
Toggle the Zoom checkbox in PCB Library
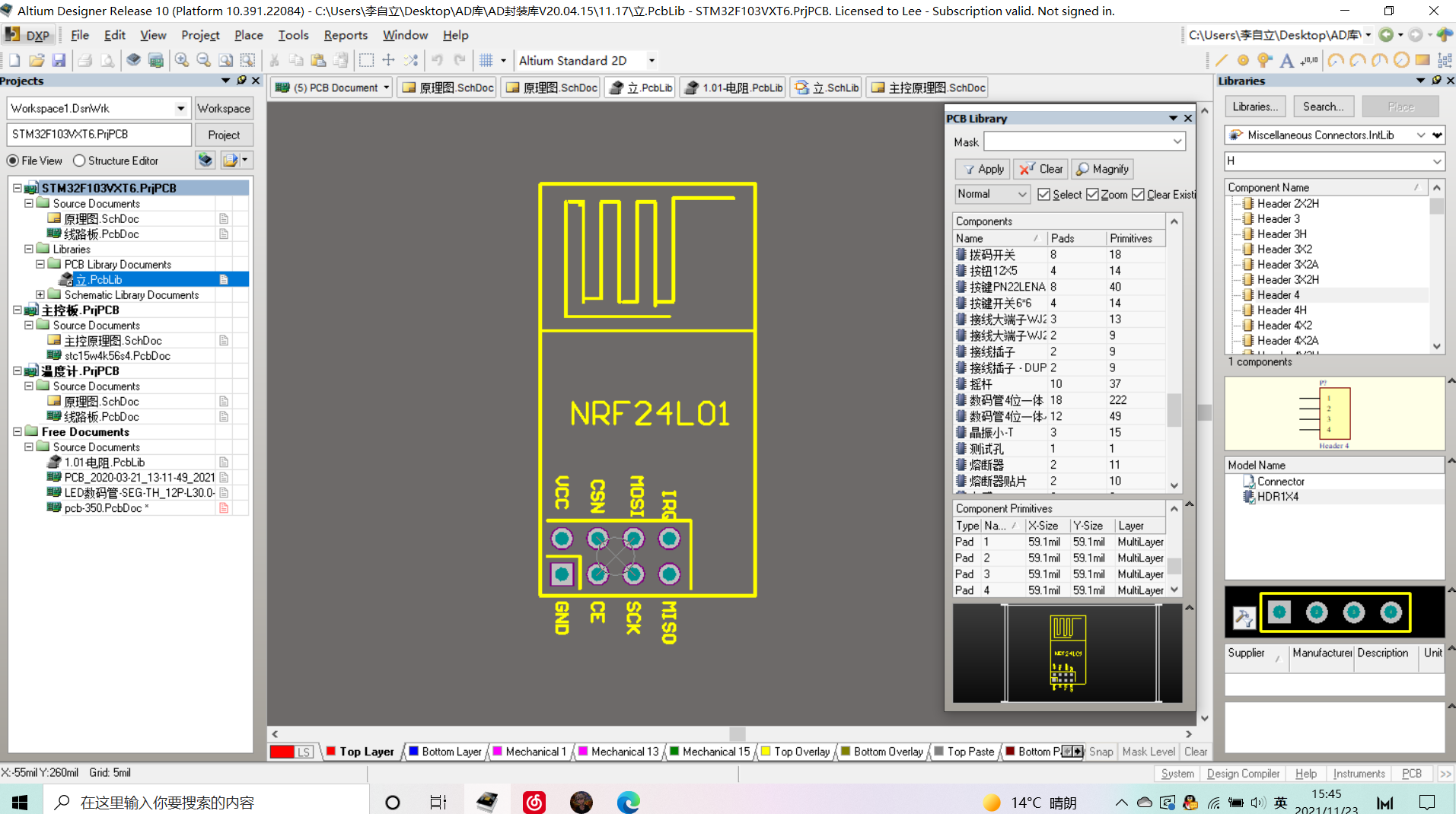click(1092, 195)
